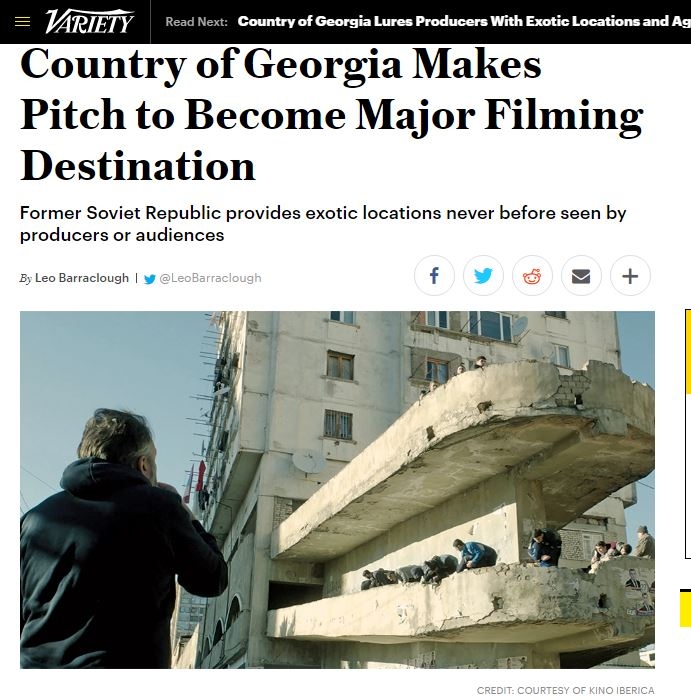Share article on Facebook
The height and width of the screenshot is (700, 691).
coord(434,275)
